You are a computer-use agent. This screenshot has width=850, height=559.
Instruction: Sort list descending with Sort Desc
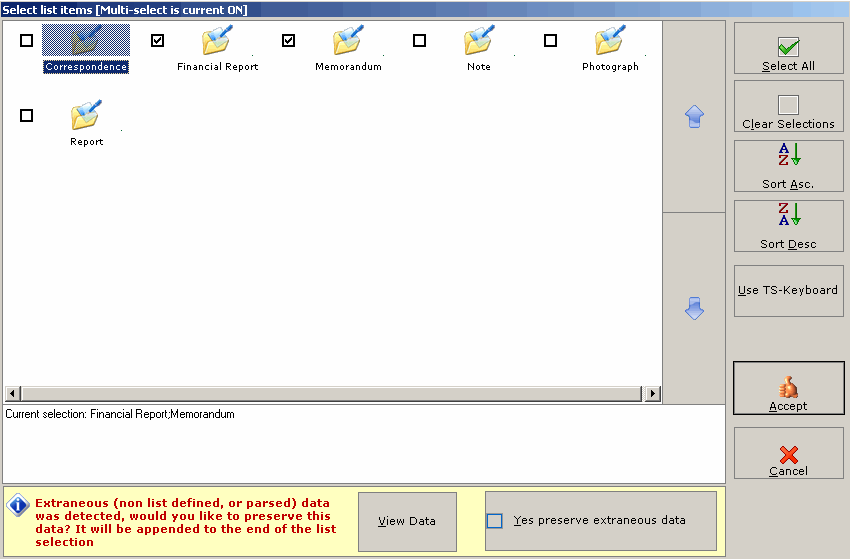788,226
